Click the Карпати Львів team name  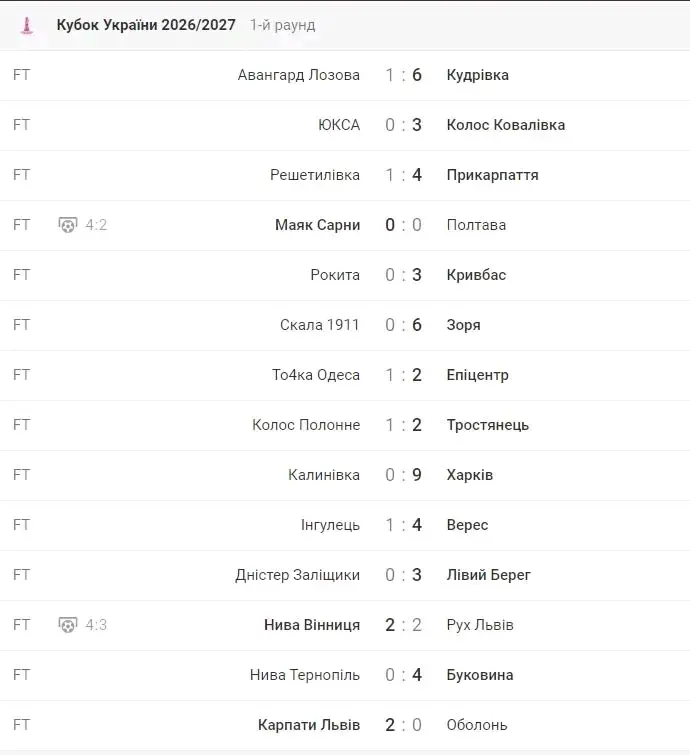[x=309, y=725]
